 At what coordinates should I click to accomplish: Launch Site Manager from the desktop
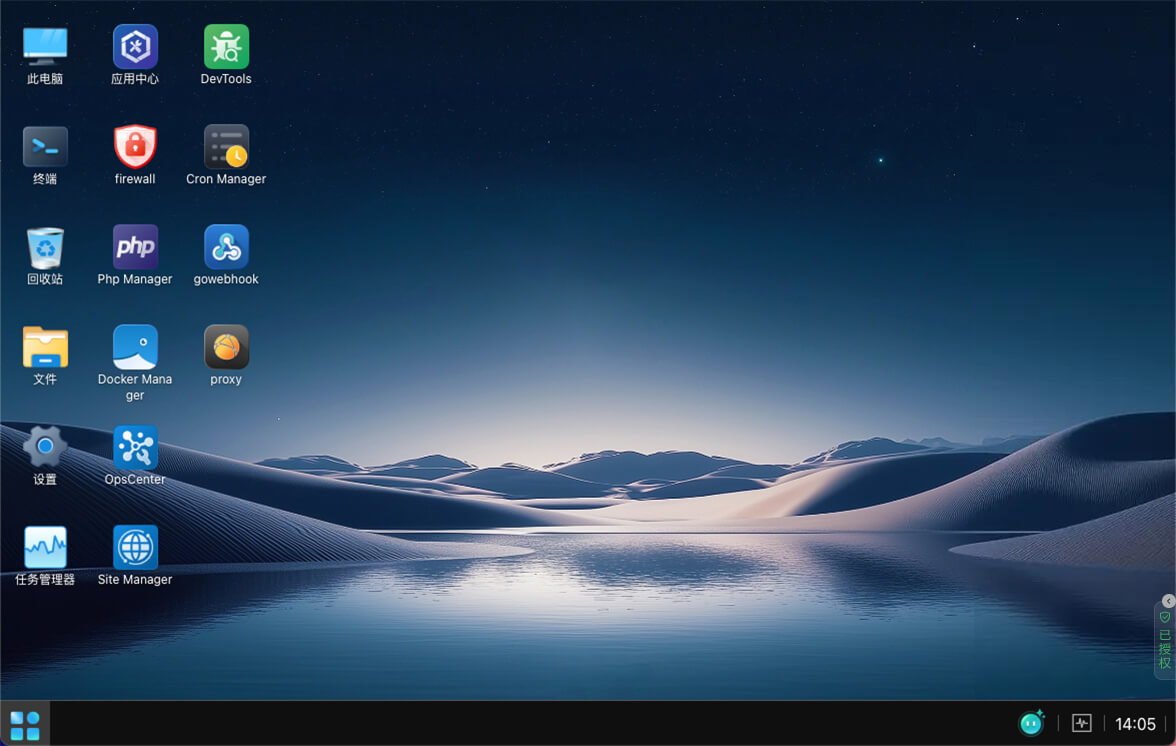135,547
